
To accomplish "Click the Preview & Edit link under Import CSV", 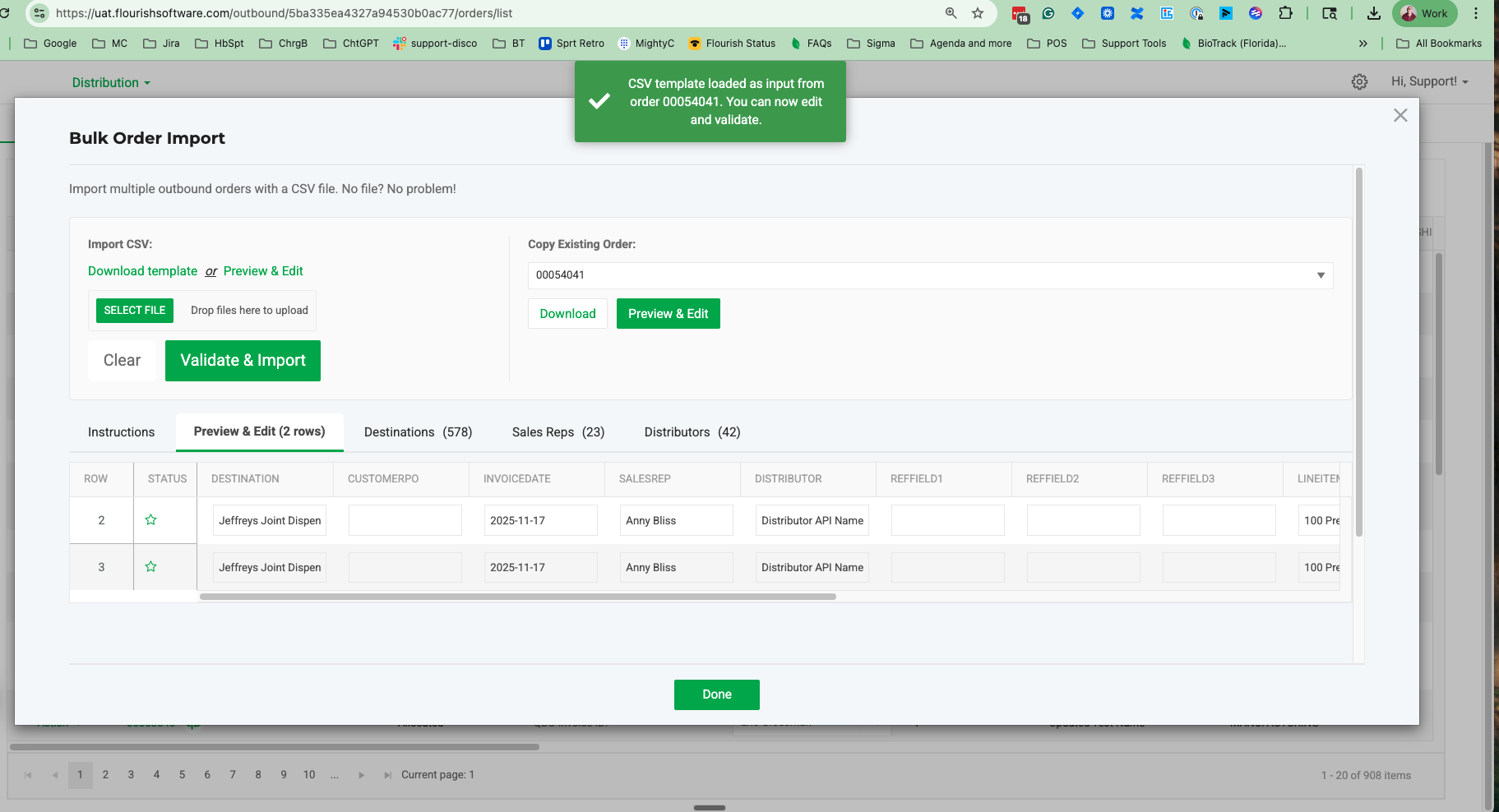I will 263,271.
